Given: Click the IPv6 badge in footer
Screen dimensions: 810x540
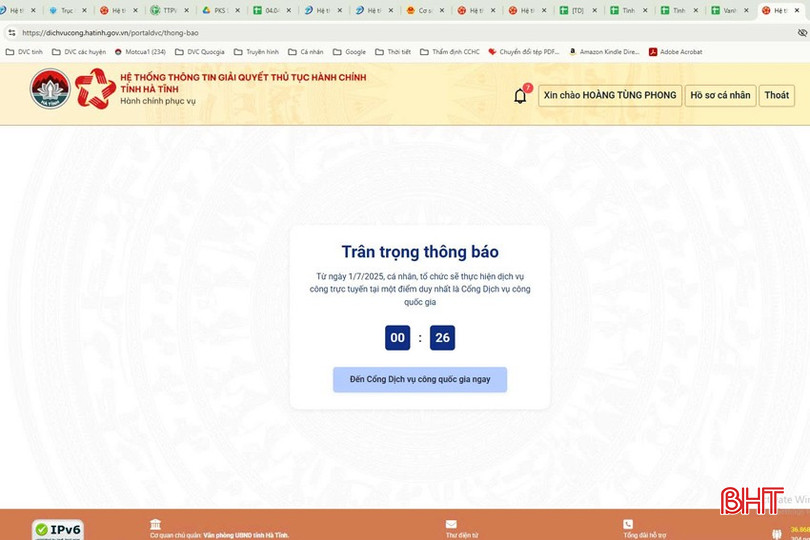Looking at the screenshot, I should click(58, 529).
